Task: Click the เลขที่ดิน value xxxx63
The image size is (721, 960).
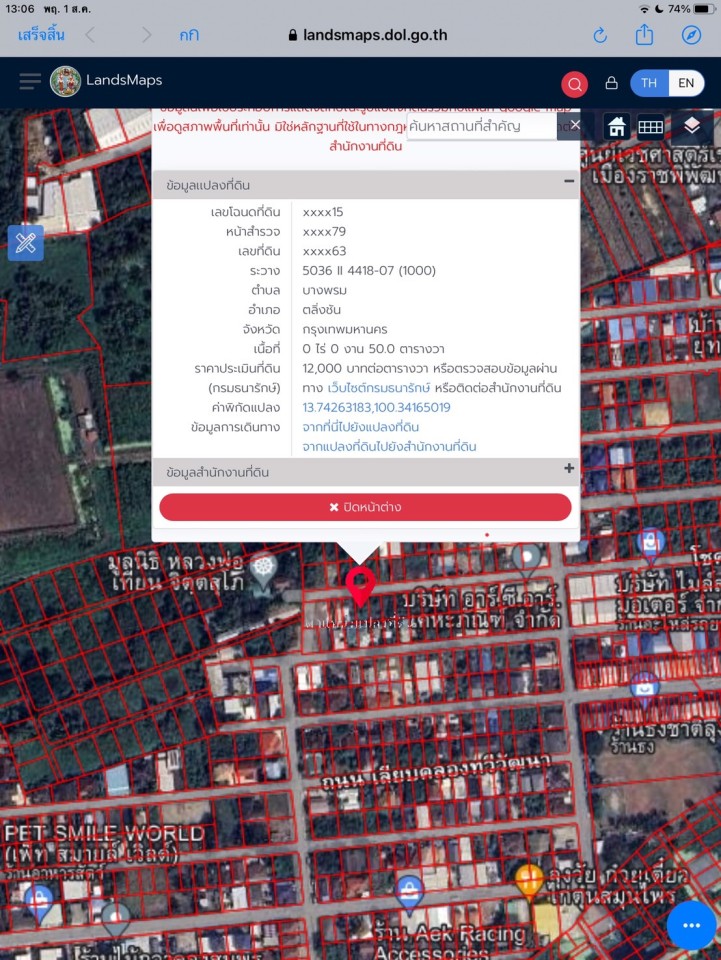Action: point(324,251)
